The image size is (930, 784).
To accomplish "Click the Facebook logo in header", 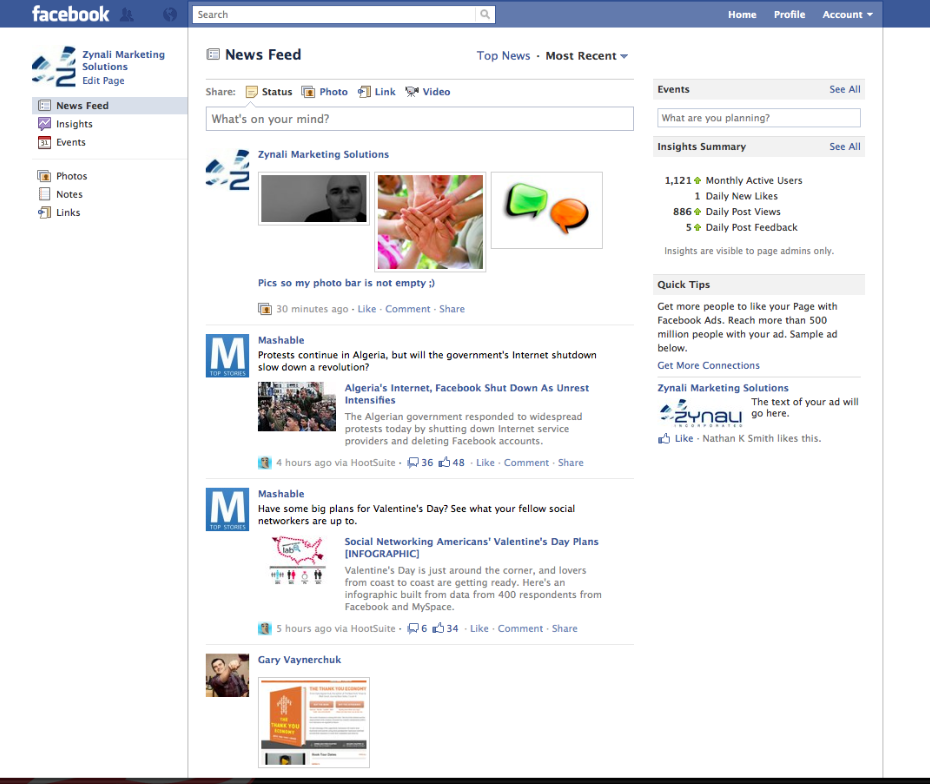I will [x=70, y=14].
